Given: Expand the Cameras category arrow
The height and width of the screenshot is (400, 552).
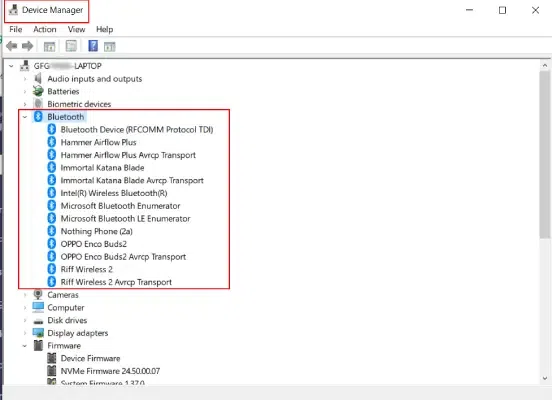Looking at the screenshot, I should 25,295.
